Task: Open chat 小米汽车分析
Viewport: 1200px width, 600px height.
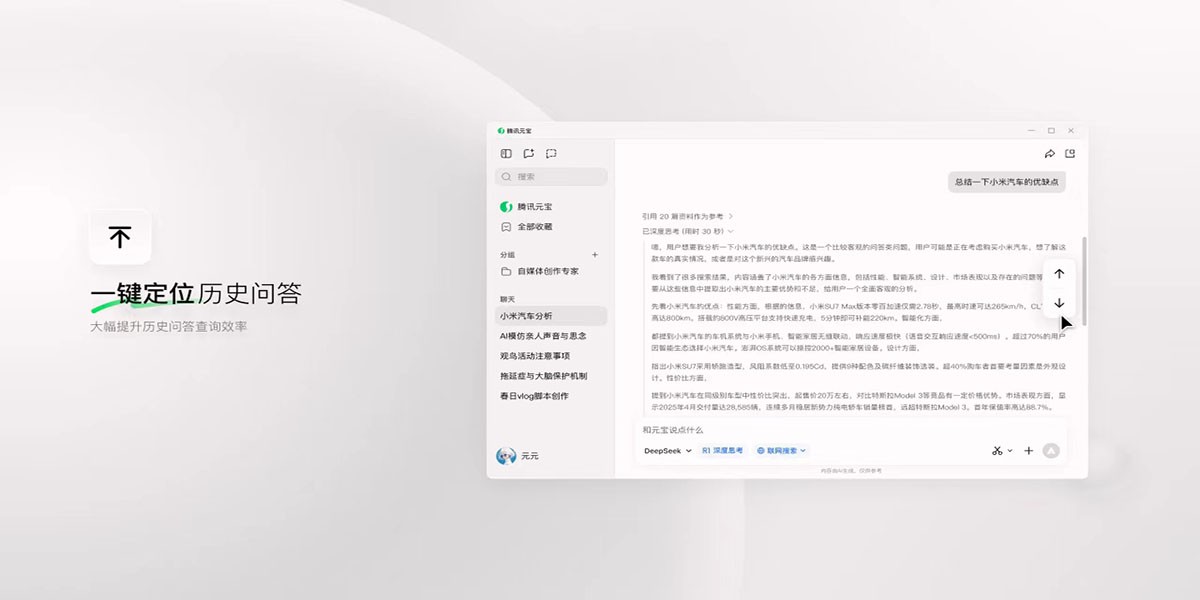Action: coord(551,316)
